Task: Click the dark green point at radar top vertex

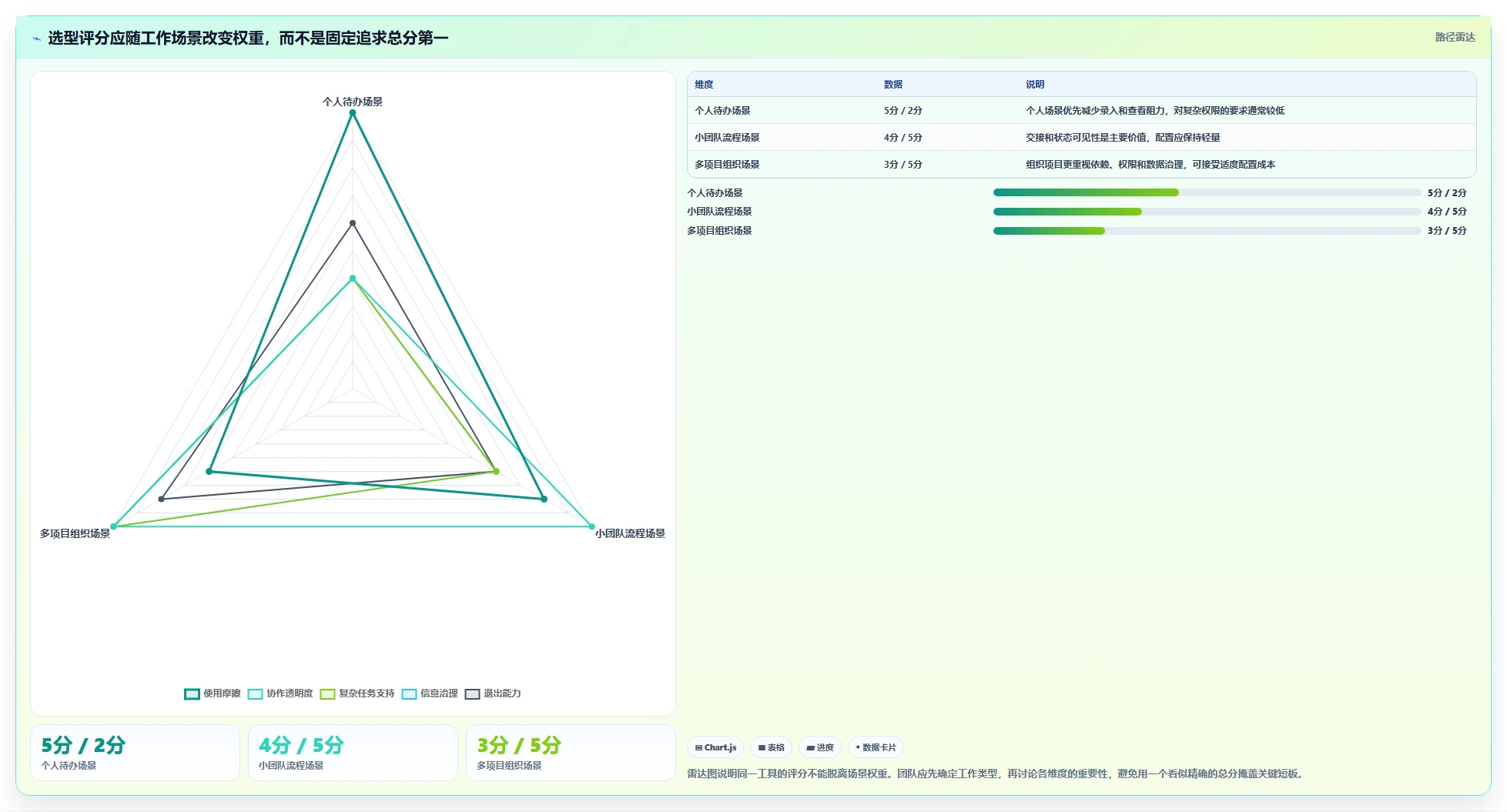Action: coord(353,113)
